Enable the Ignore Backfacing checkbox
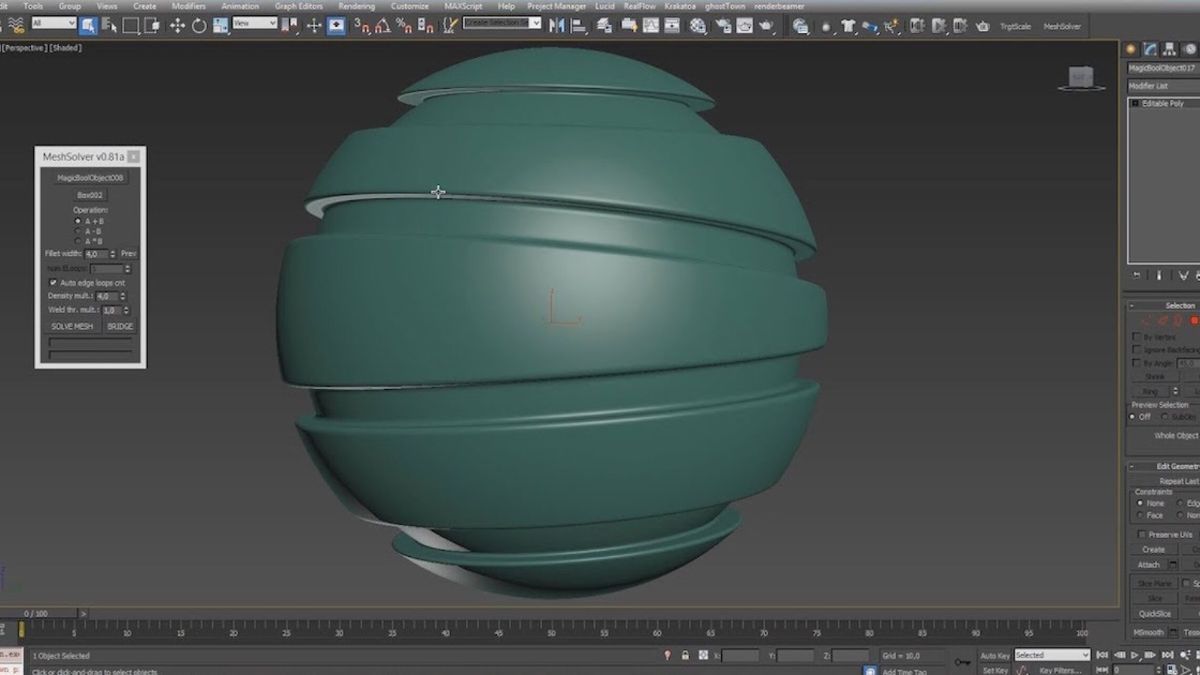 pyautogui.click(x=1136, y=350)
